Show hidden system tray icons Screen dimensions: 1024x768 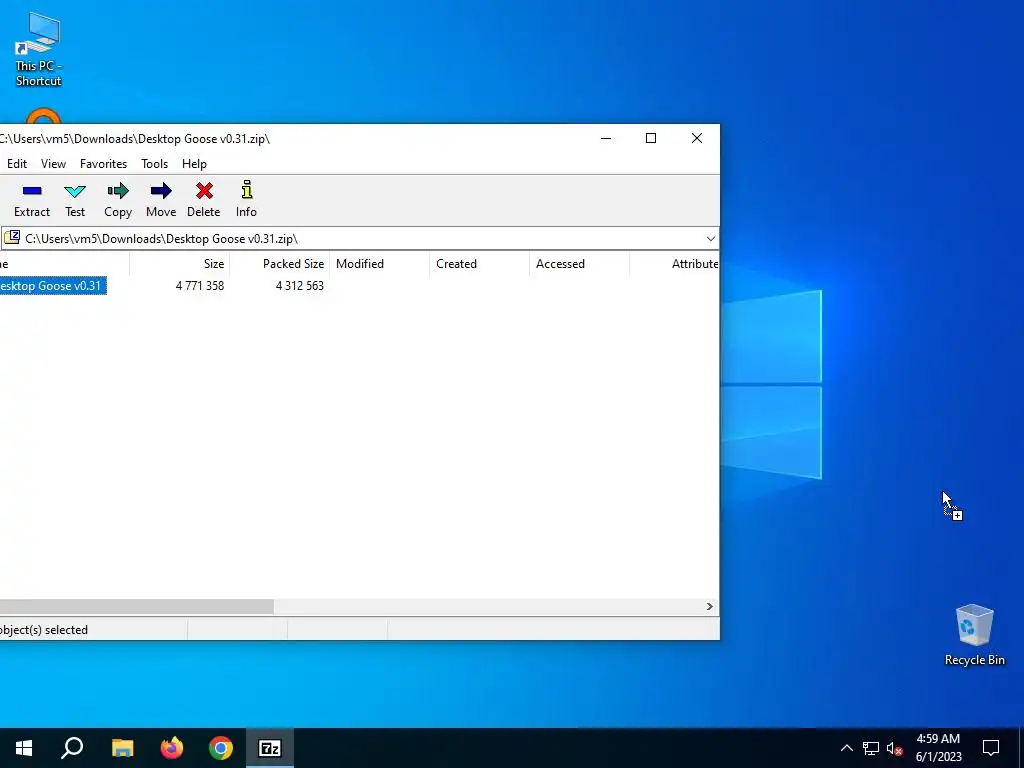[846, 748]
